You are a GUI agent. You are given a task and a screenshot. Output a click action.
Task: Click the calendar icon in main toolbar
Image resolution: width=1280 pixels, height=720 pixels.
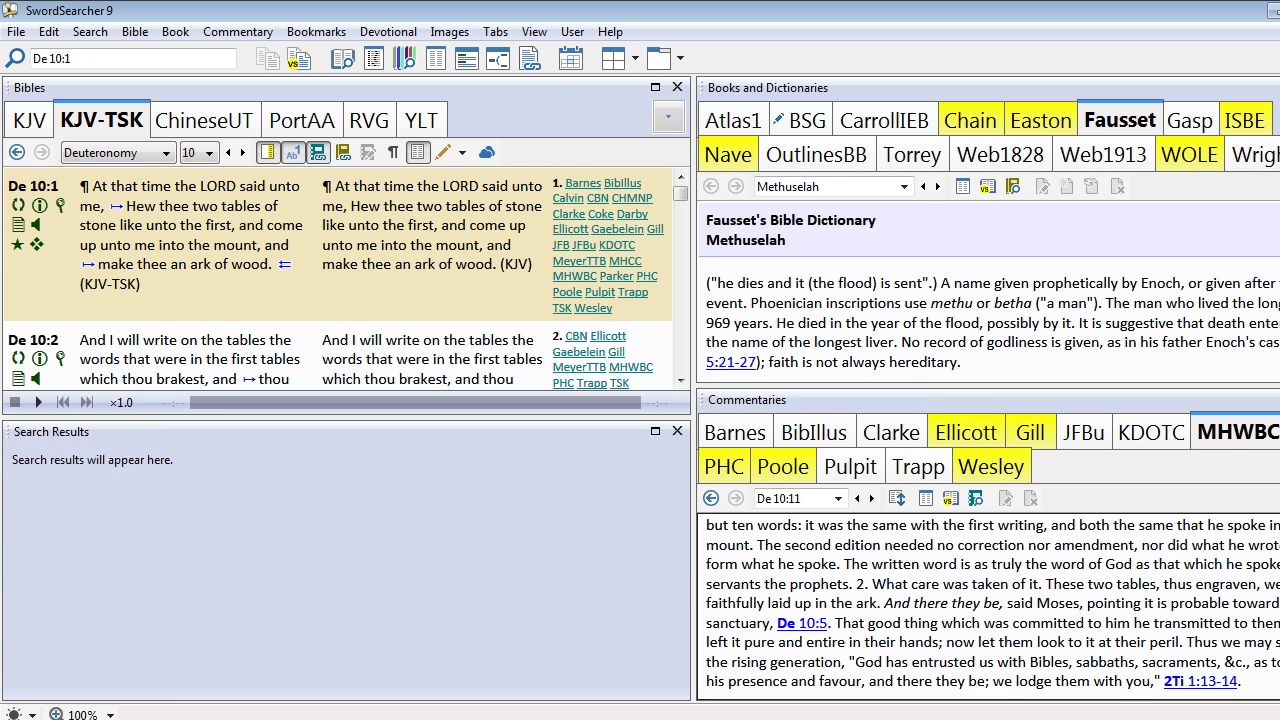click(571, 59)
